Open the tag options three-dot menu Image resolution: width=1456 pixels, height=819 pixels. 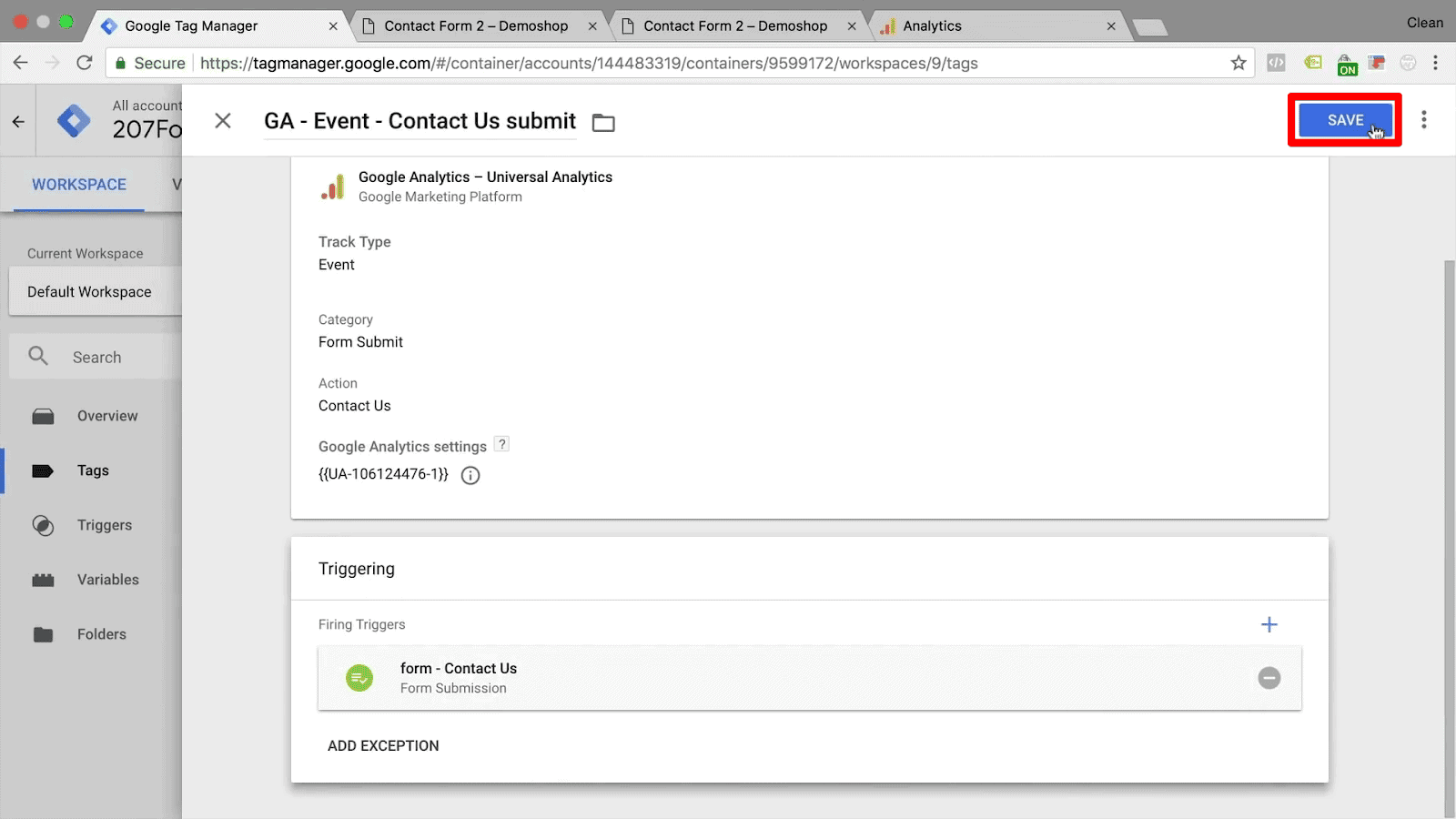tap(1424, 119)
